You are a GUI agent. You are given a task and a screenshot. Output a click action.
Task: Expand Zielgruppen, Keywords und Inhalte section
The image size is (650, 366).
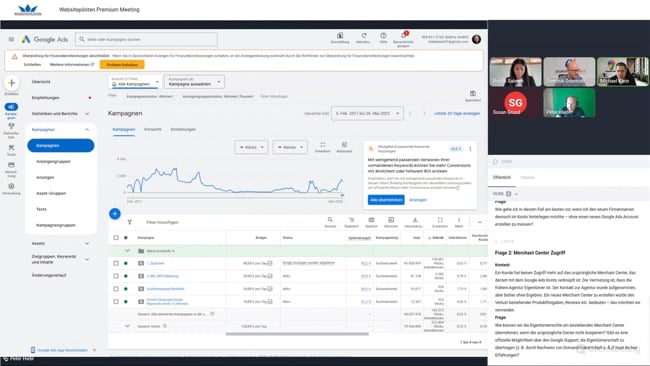click(87, 259)
